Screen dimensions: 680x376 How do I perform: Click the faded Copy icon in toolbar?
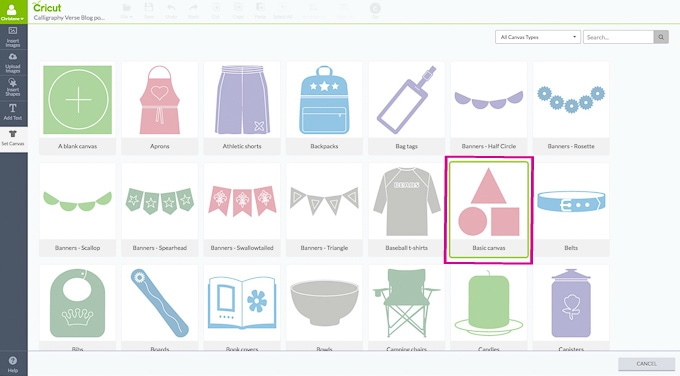pyautogui.click(x=238, y=11)
